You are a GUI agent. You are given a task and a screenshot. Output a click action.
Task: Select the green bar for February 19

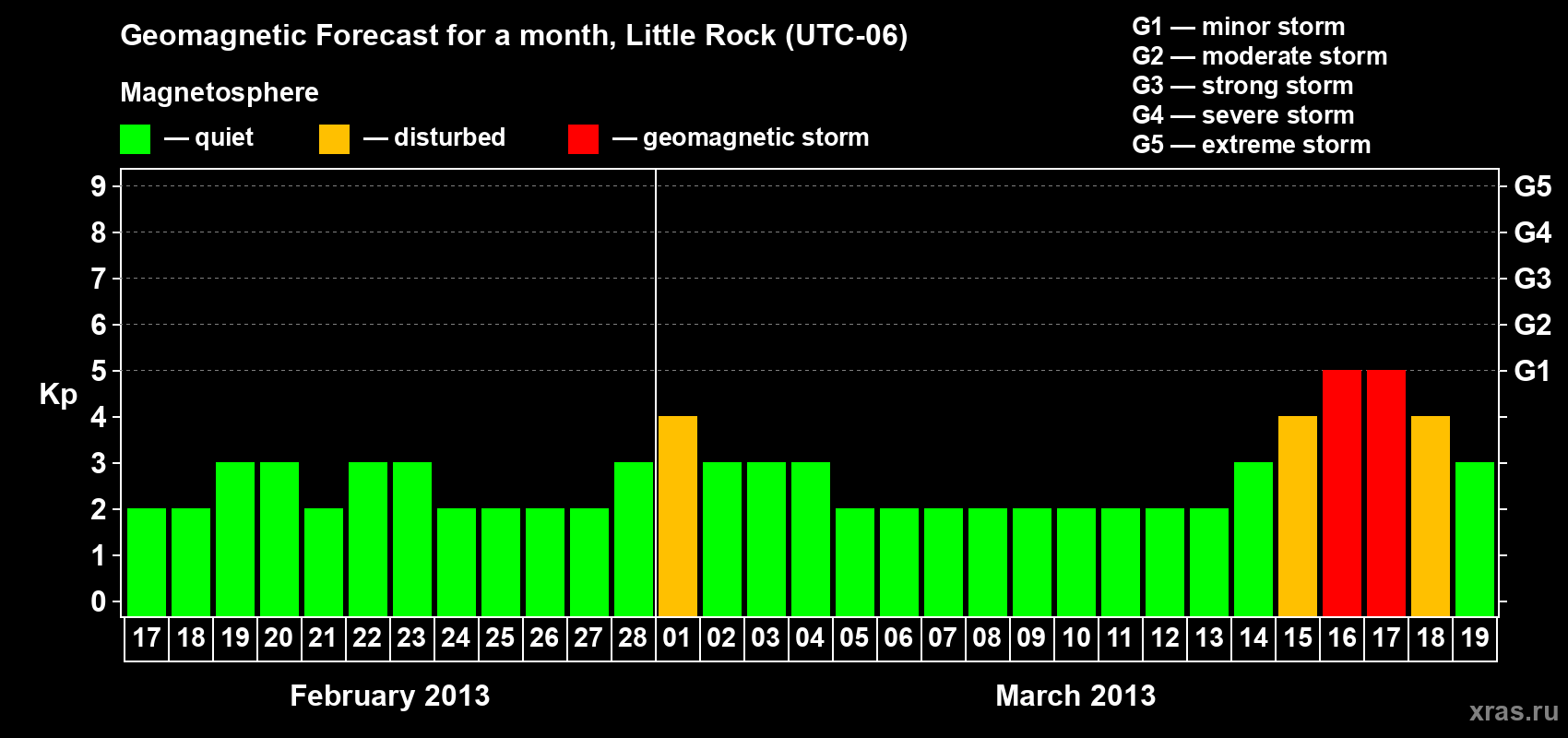point(235,539)
